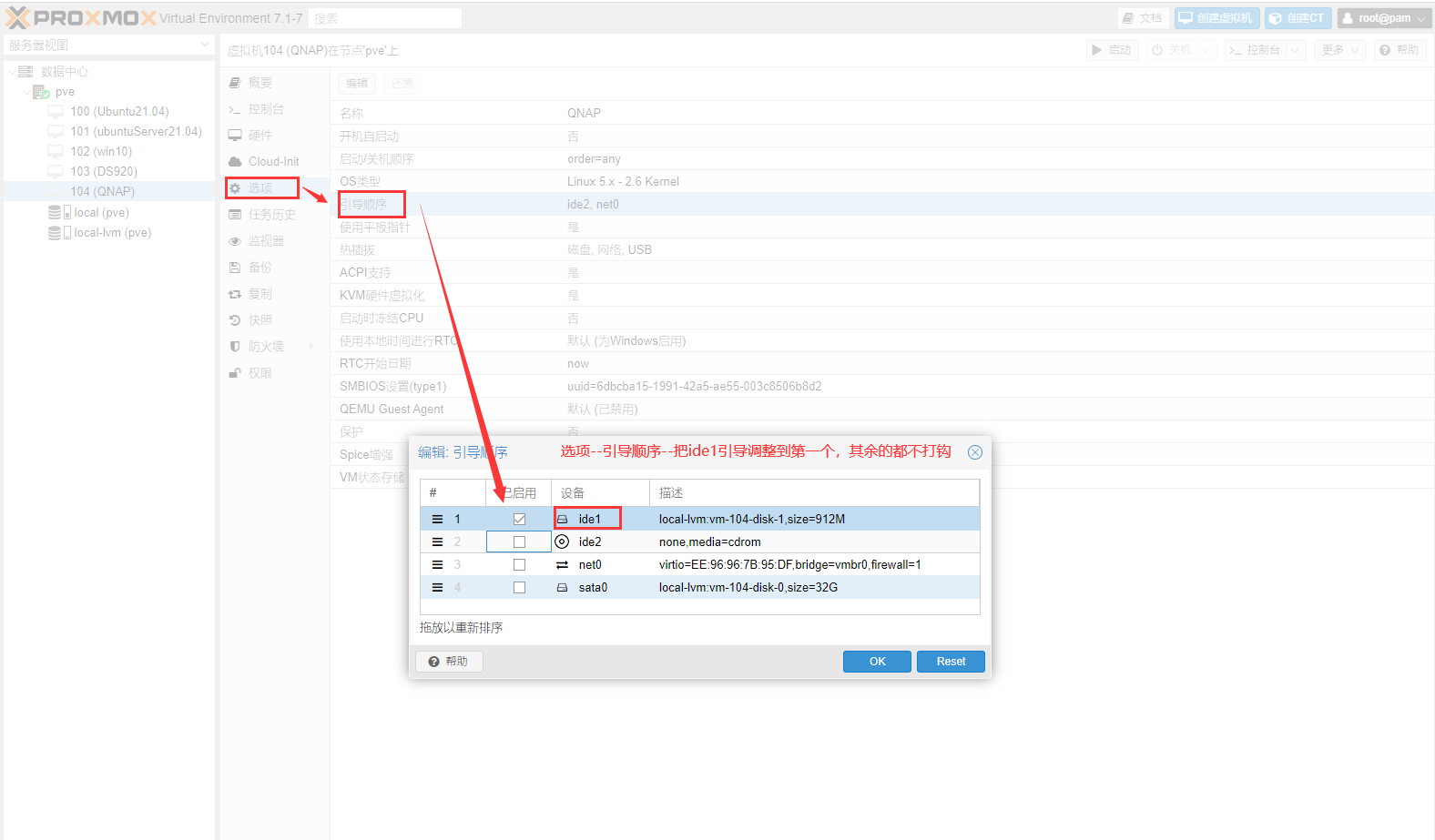This screenshot has height=840, width=1435.
Task: Click 控制台 console toolbar button
Action: [1255, 50]
